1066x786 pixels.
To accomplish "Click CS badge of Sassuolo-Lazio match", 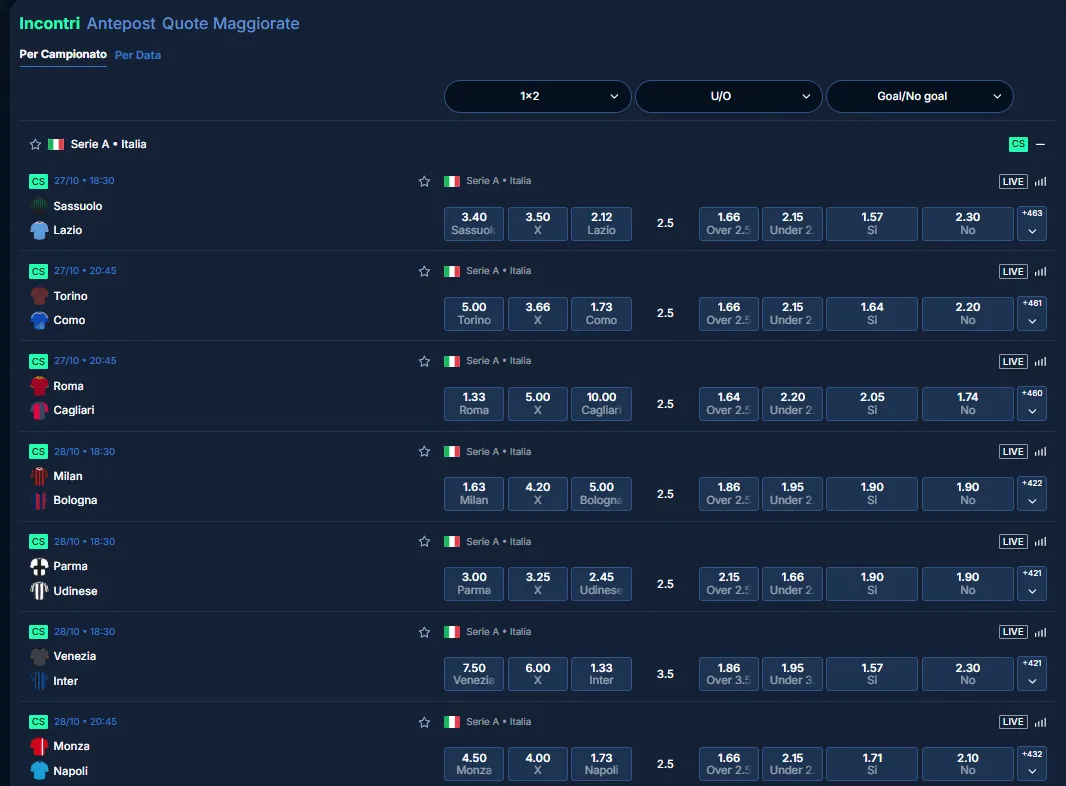I will click(38, 182).
